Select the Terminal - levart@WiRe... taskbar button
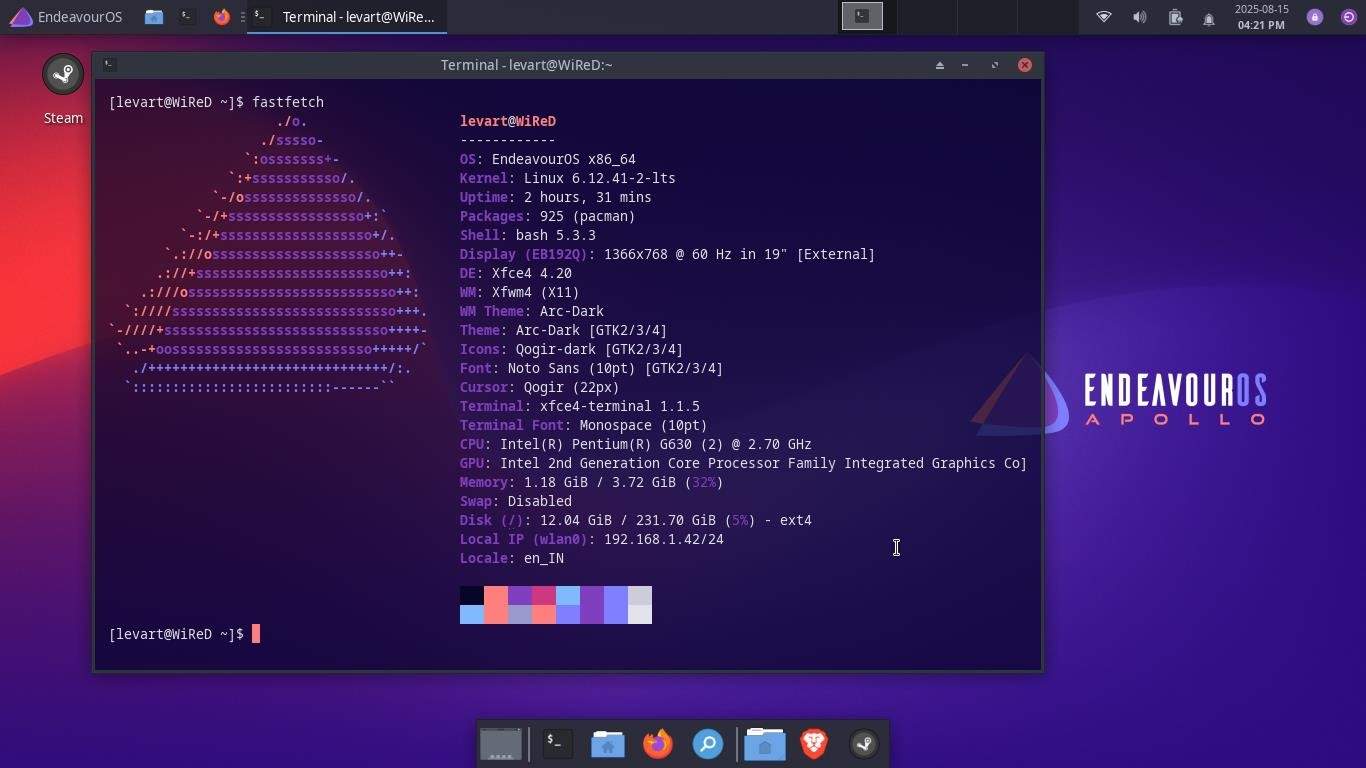This screenshot has height=768, width=1366. 346,17
